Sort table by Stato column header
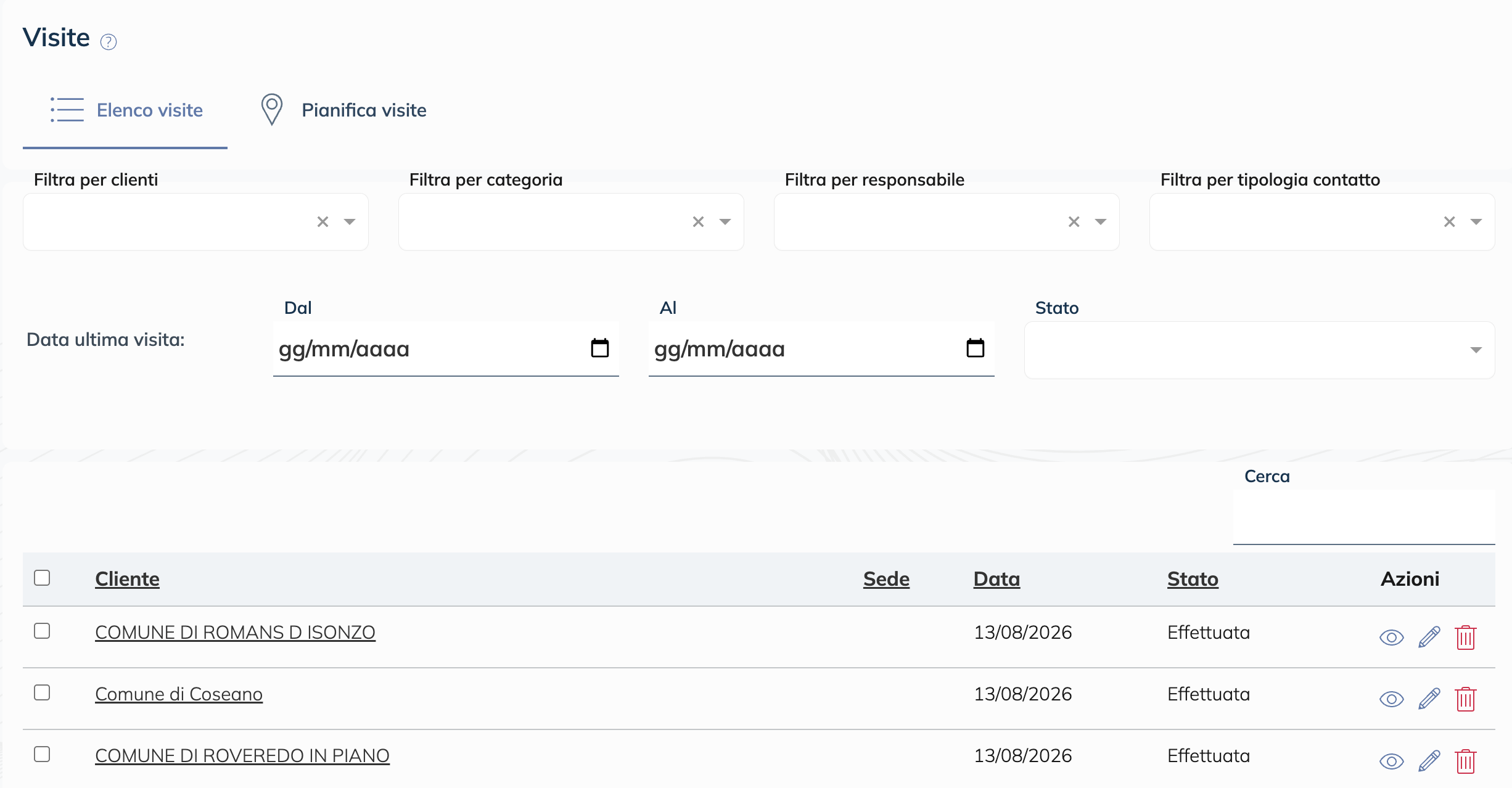The image size is (1512, 788). [1193, 579]
